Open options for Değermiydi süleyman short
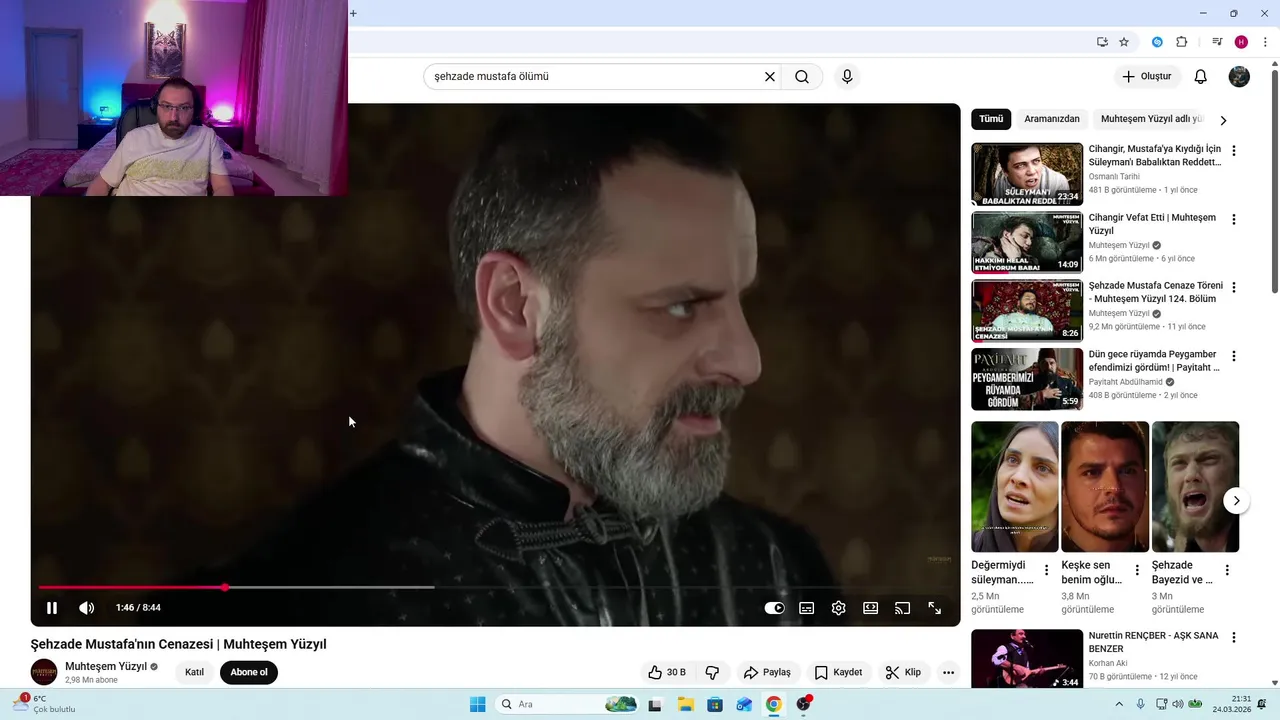The height and width of the screenshot is (720, 1280). [1047, 570]
